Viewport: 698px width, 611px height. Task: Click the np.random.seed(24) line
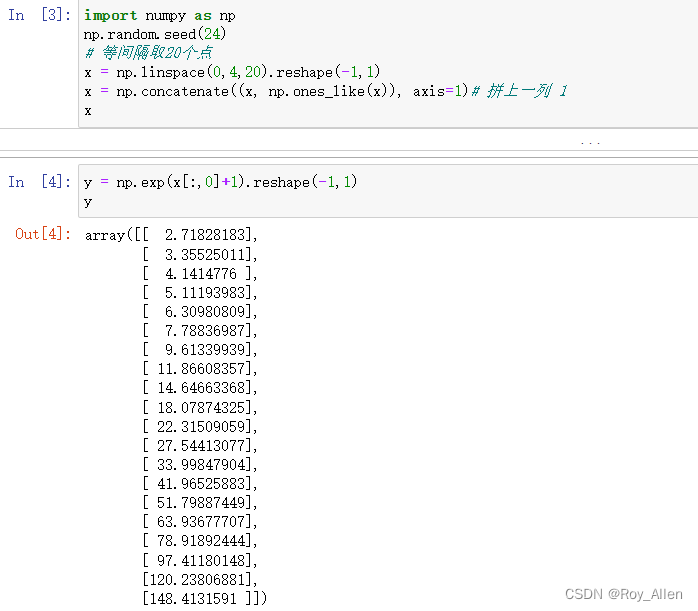pyautogui.click(x=155, y=34)
